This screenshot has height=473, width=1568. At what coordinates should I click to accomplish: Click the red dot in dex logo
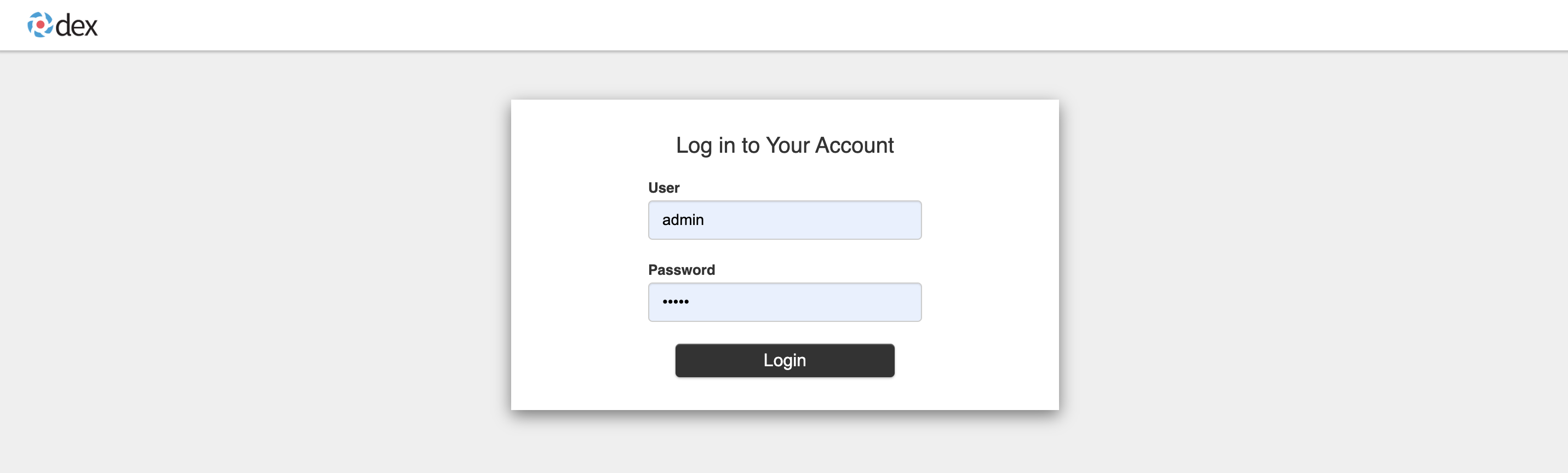[x=40, y=25]
